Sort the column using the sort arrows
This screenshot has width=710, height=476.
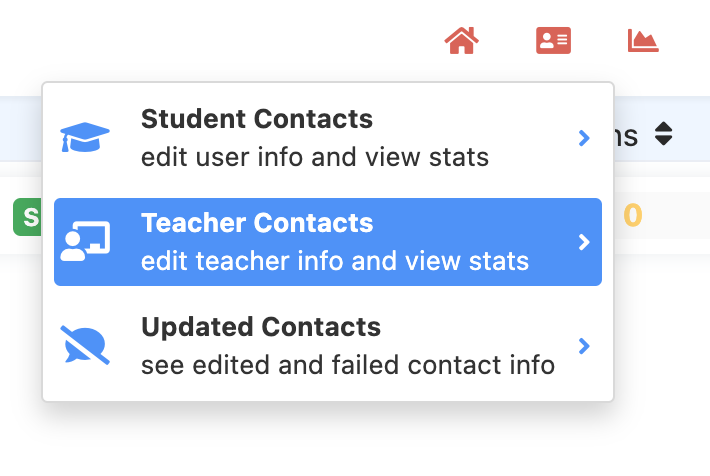[664, 134]
